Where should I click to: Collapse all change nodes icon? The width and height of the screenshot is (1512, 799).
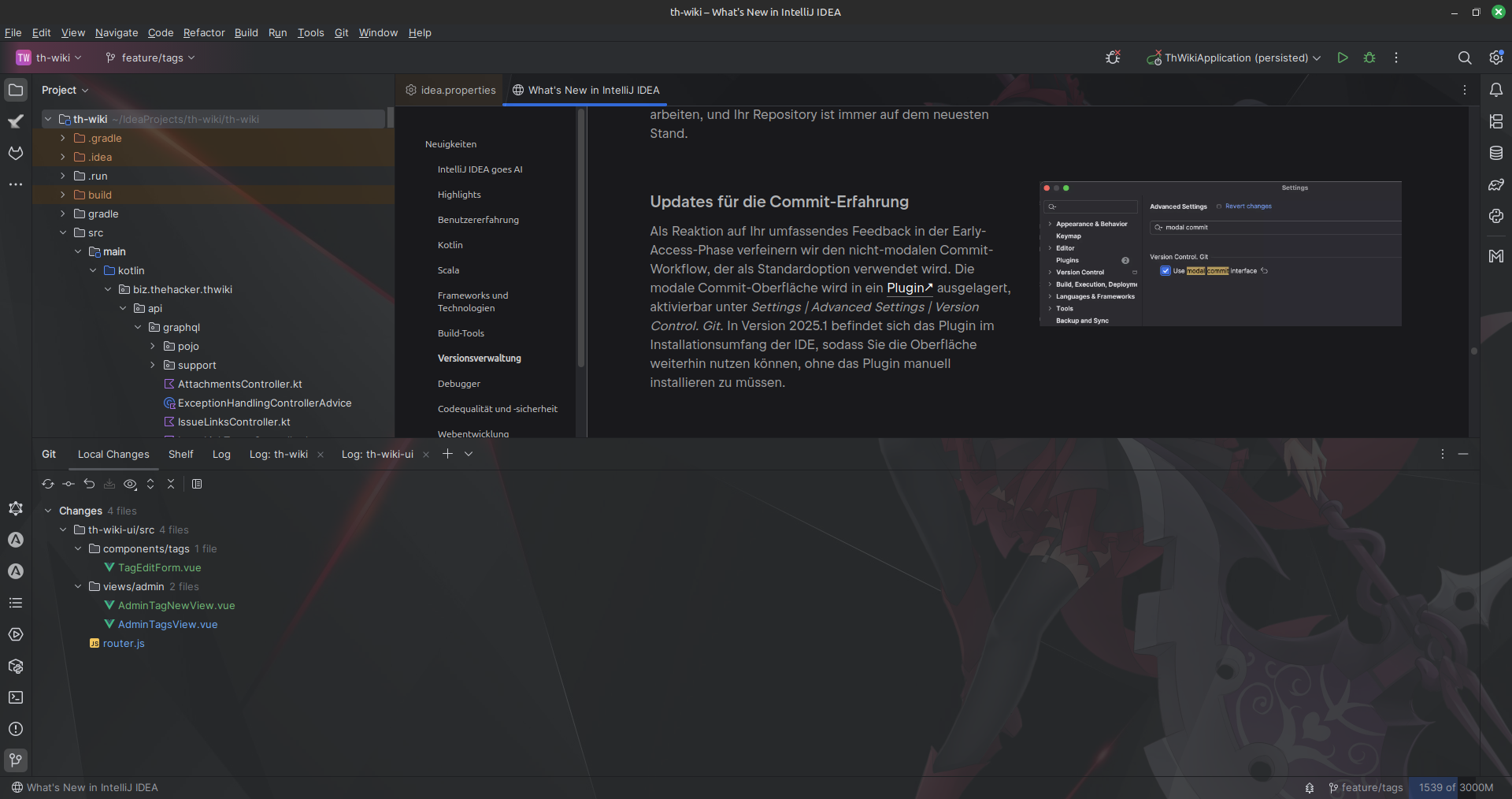pyautogui.click(x=171, y=484)
